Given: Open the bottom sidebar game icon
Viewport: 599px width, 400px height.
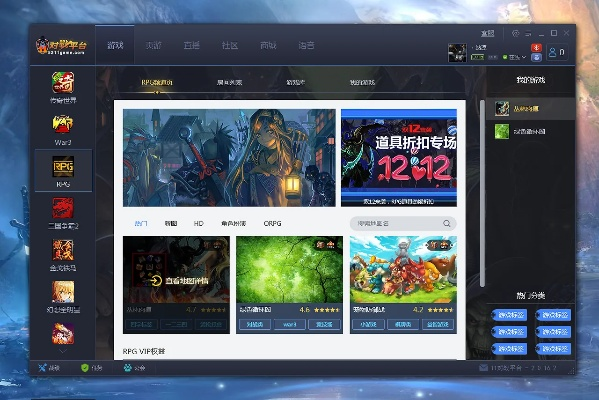Looking at the screenshot, I should coord(63,333).
